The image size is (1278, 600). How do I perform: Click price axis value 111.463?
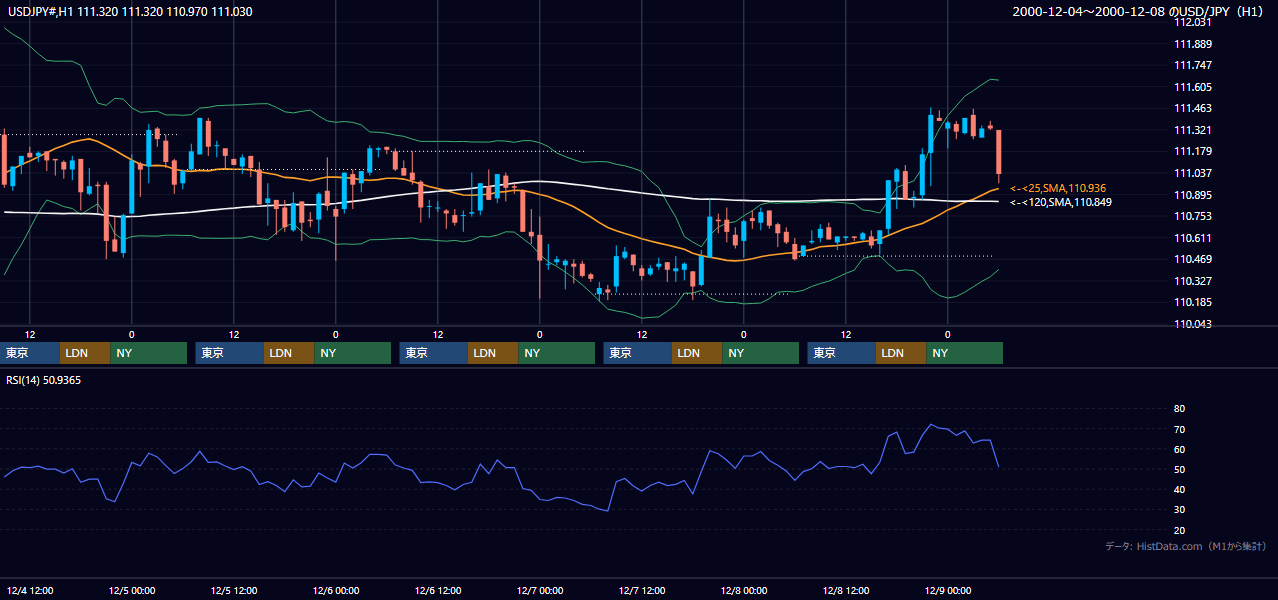(1193, 108)
